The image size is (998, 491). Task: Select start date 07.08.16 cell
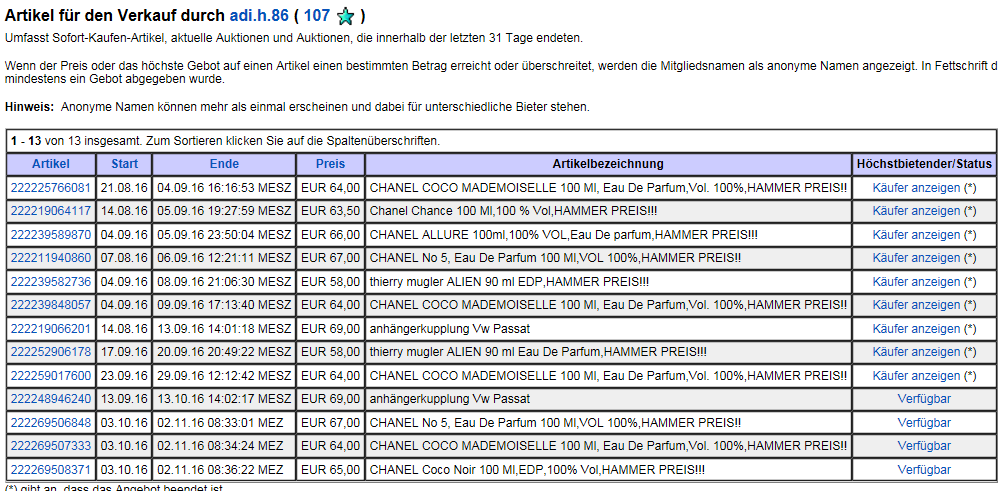point(124,258)
